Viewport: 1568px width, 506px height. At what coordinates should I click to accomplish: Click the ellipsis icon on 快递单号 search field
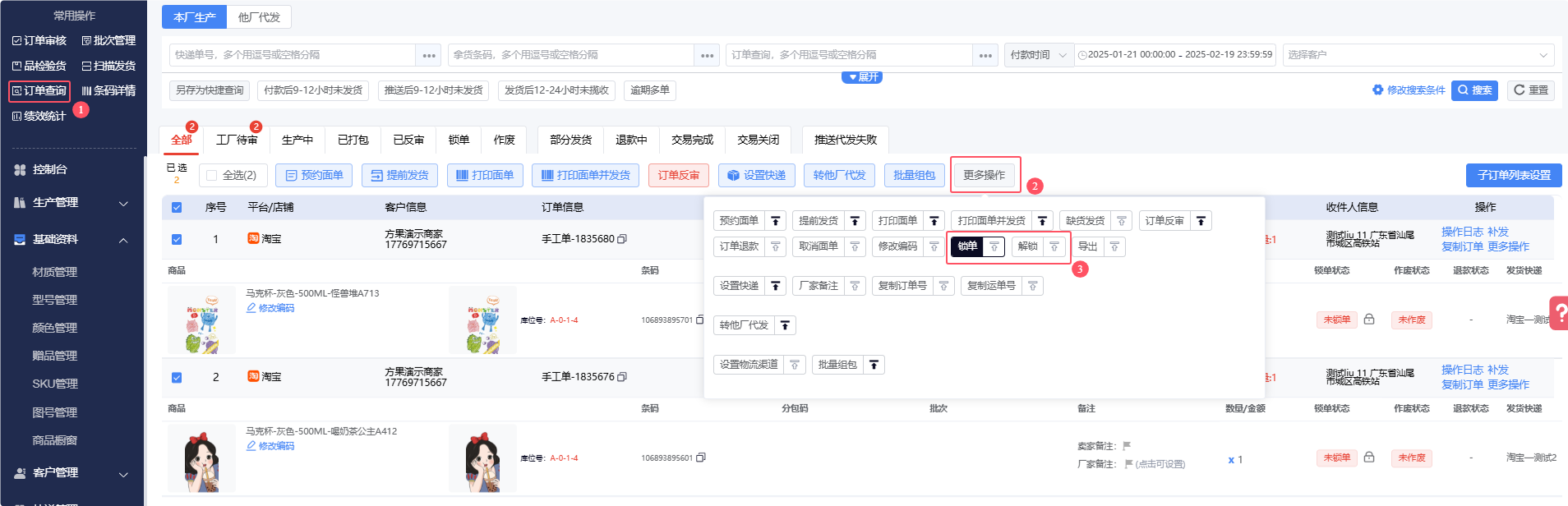point(429,55)
